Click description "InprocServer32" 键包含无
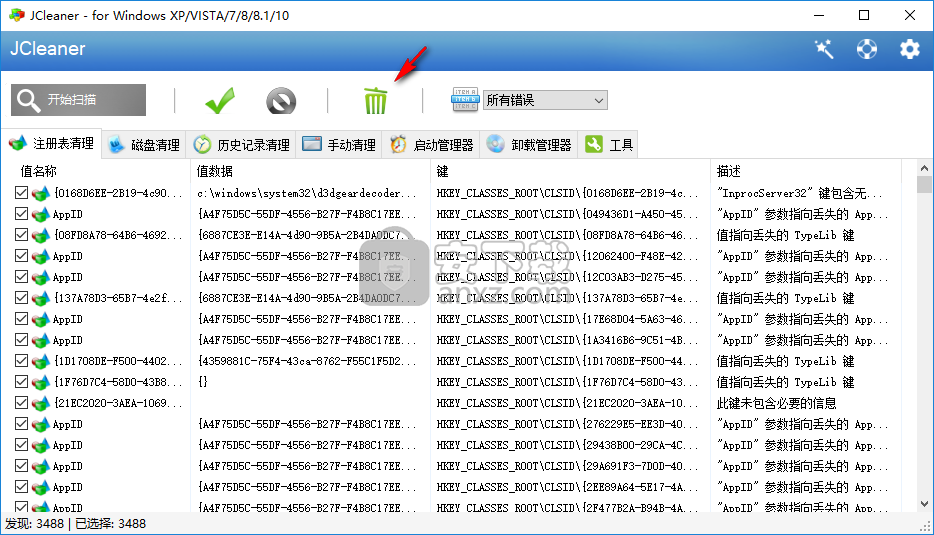 click(x=800, y=194)
